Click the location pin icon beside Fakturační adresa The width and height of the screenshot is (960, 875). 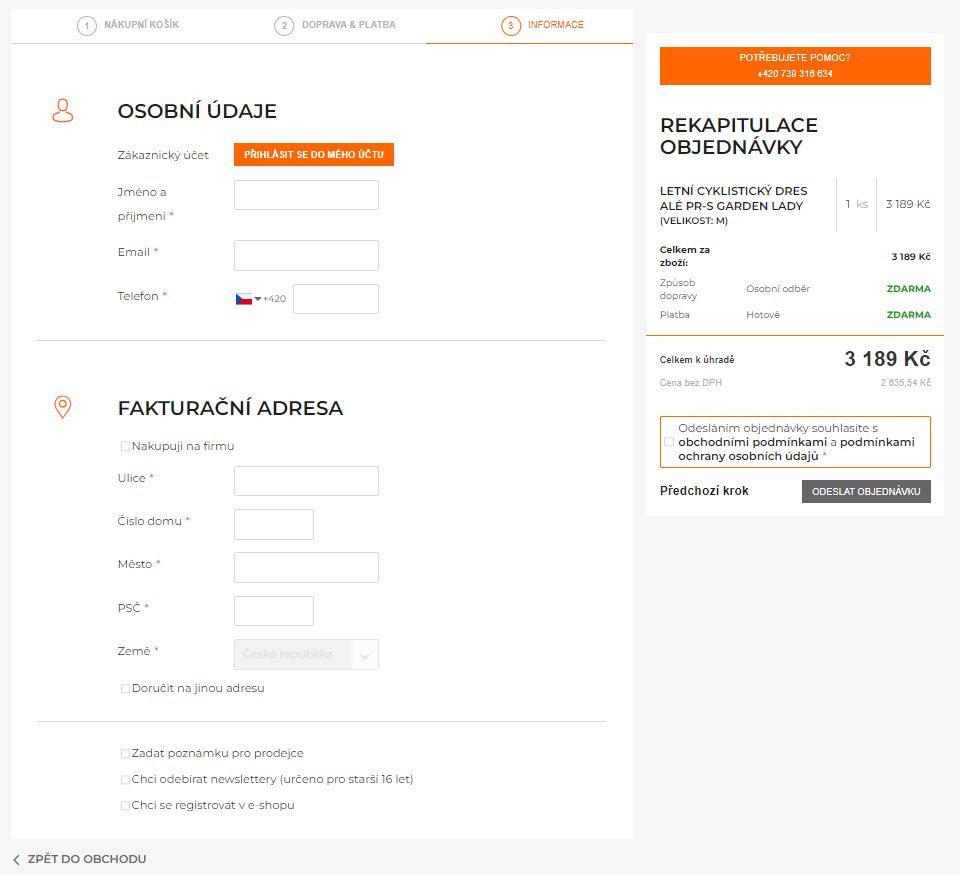pos(62,407)
